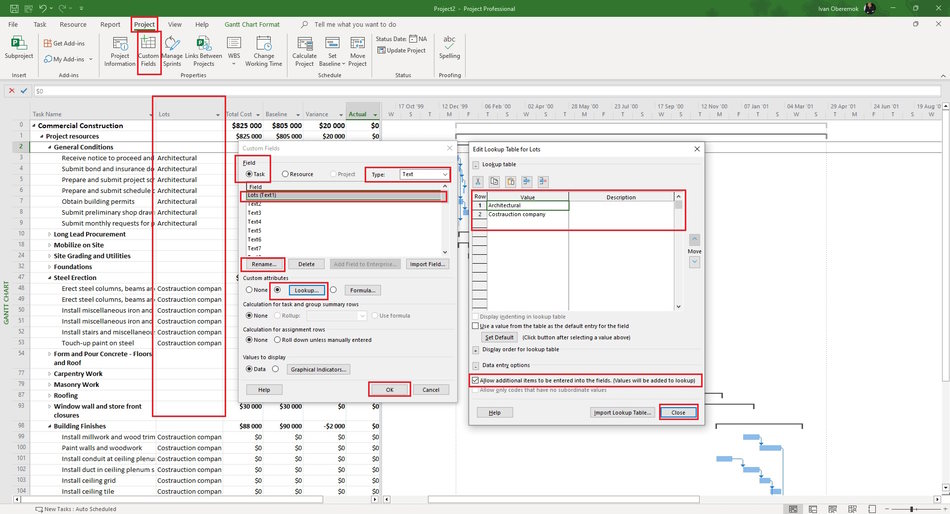Select None under Custom attributes
The width and height of the screenshot is (950, 514).
pos(249,290)
